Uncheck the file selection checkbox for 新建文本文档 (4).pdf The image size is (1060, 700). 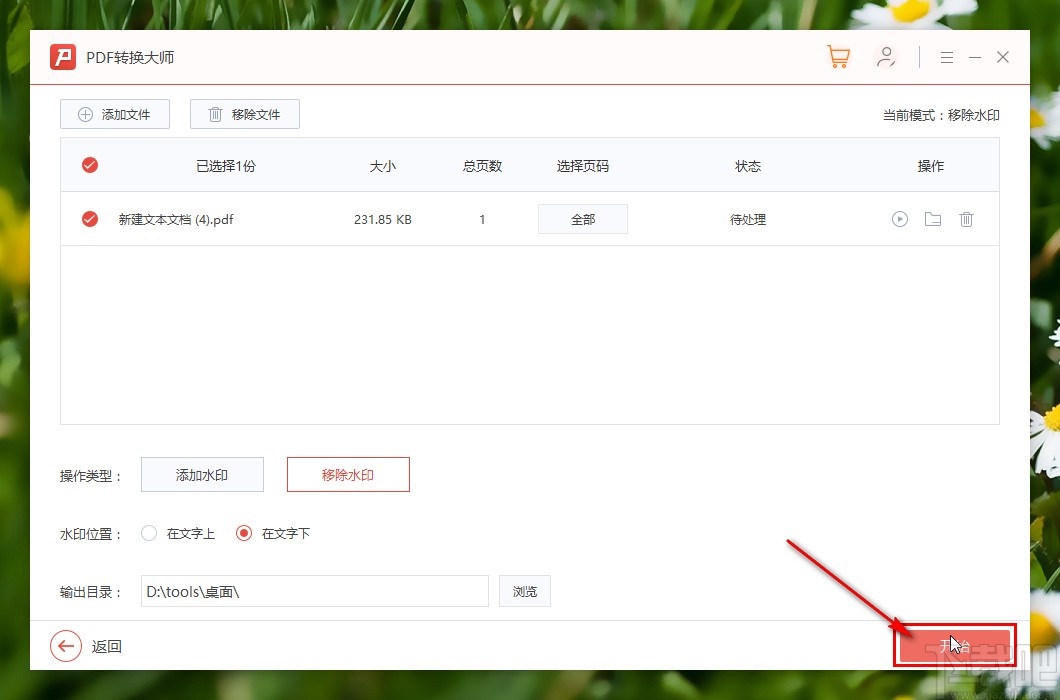coord(89,219)
